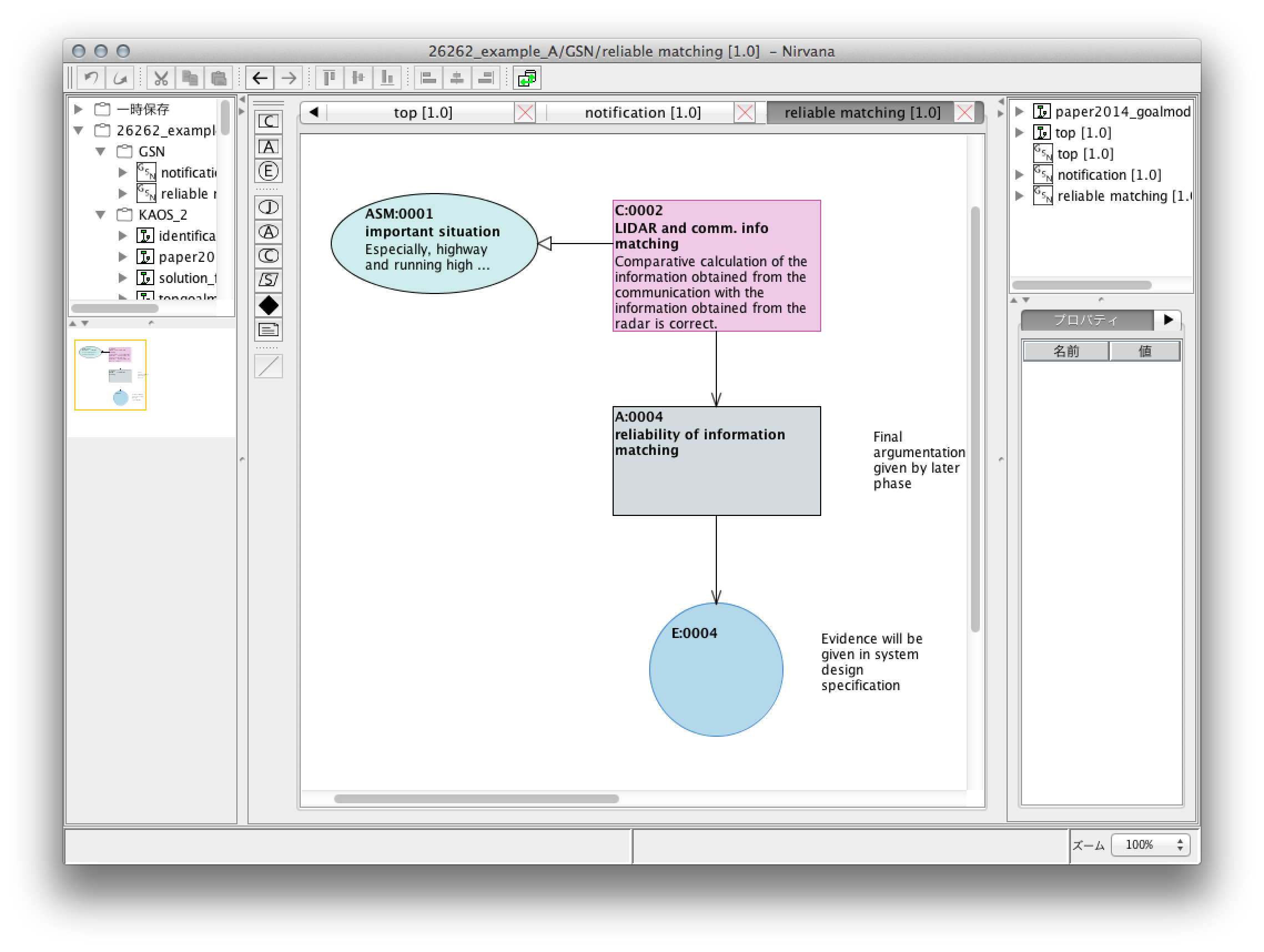
Task: Close the top [1.0] tab
Action: pos(525,113)
